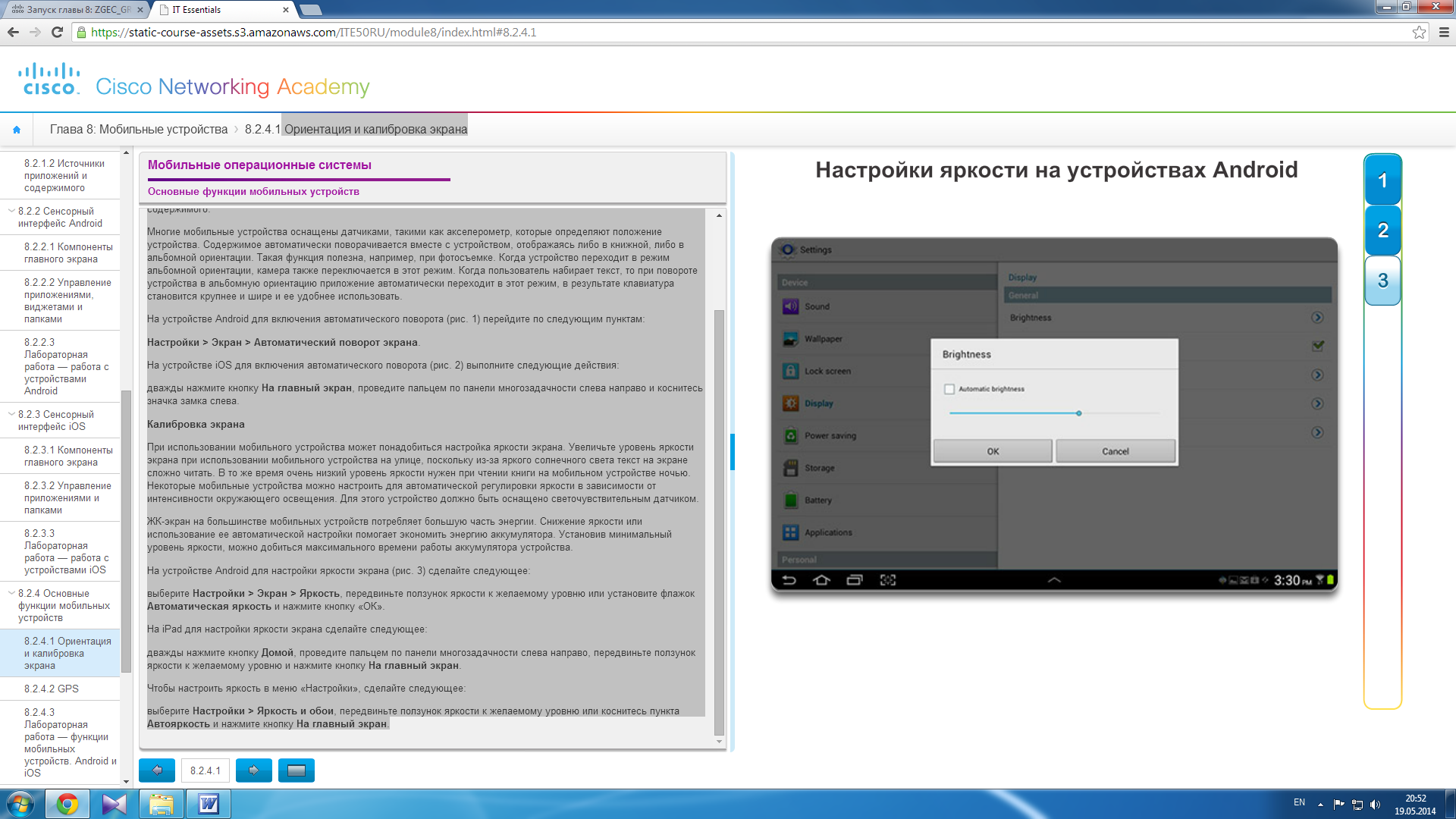
Task: Click content scrollbar up arrow
Action: point(719,215)
